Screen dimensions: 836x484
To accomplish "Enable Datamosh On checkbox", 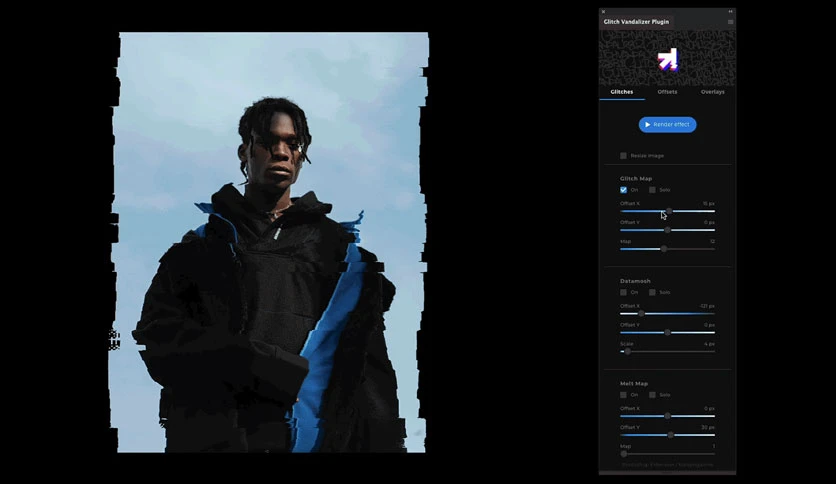I will pos(623,292).
